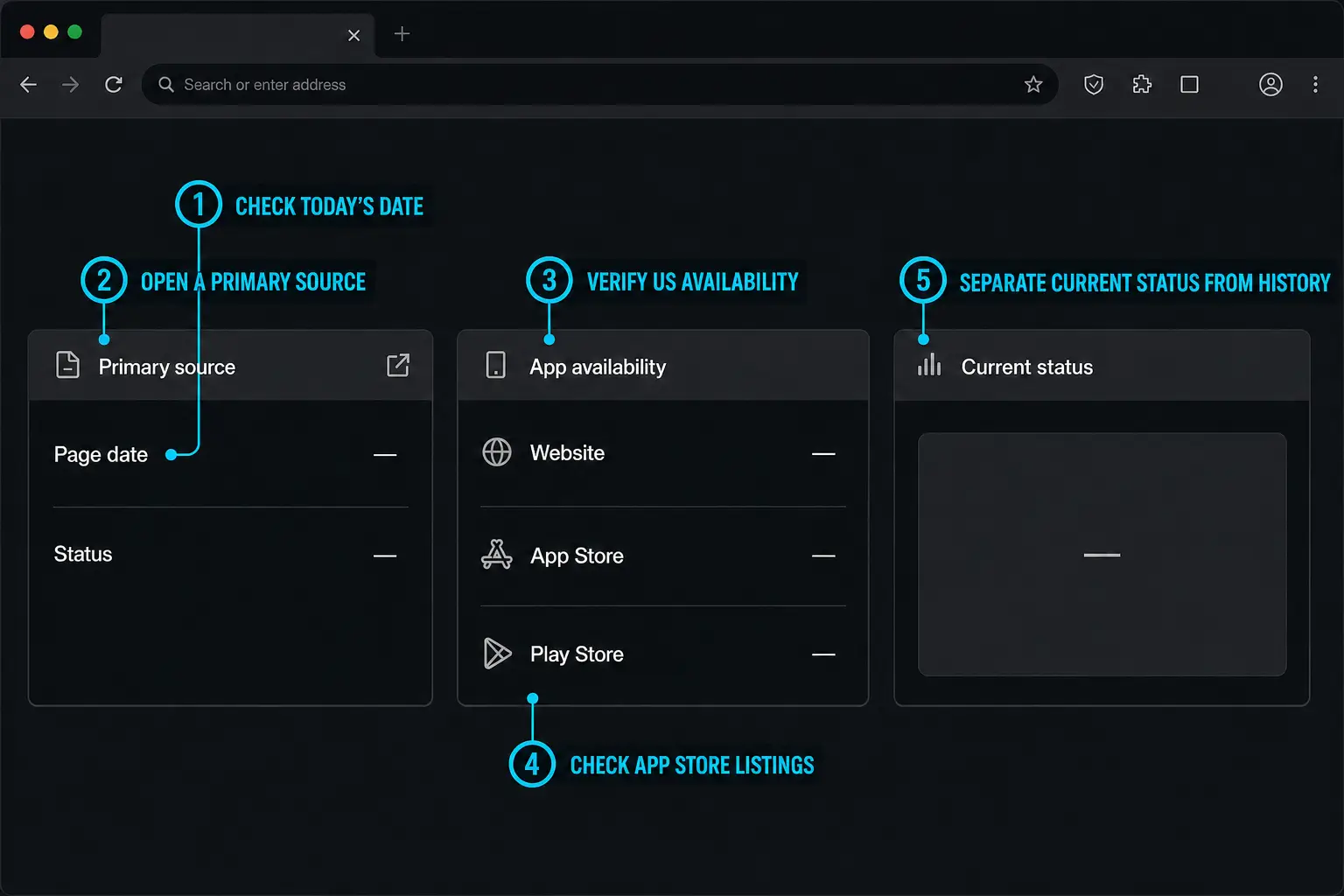Viewport: 1344px width, 896px height.
Task: Click the App availability phone icon
Action: click(x=495, y=365)
